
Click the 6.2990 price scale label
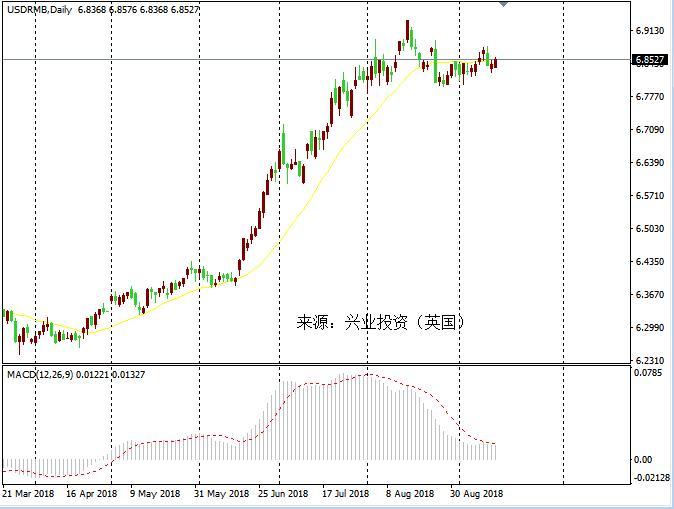(649, 328)
